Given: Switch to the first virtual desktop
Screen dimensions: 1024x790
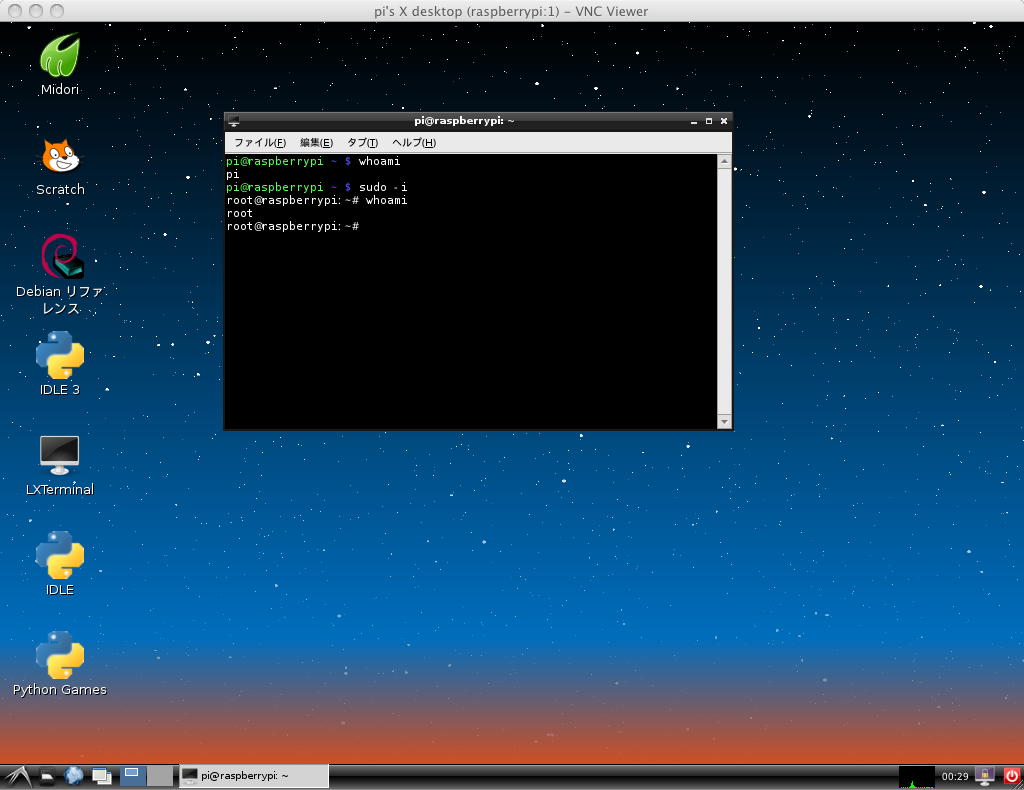Looking at the screenshot, I should tap(132, 776).
